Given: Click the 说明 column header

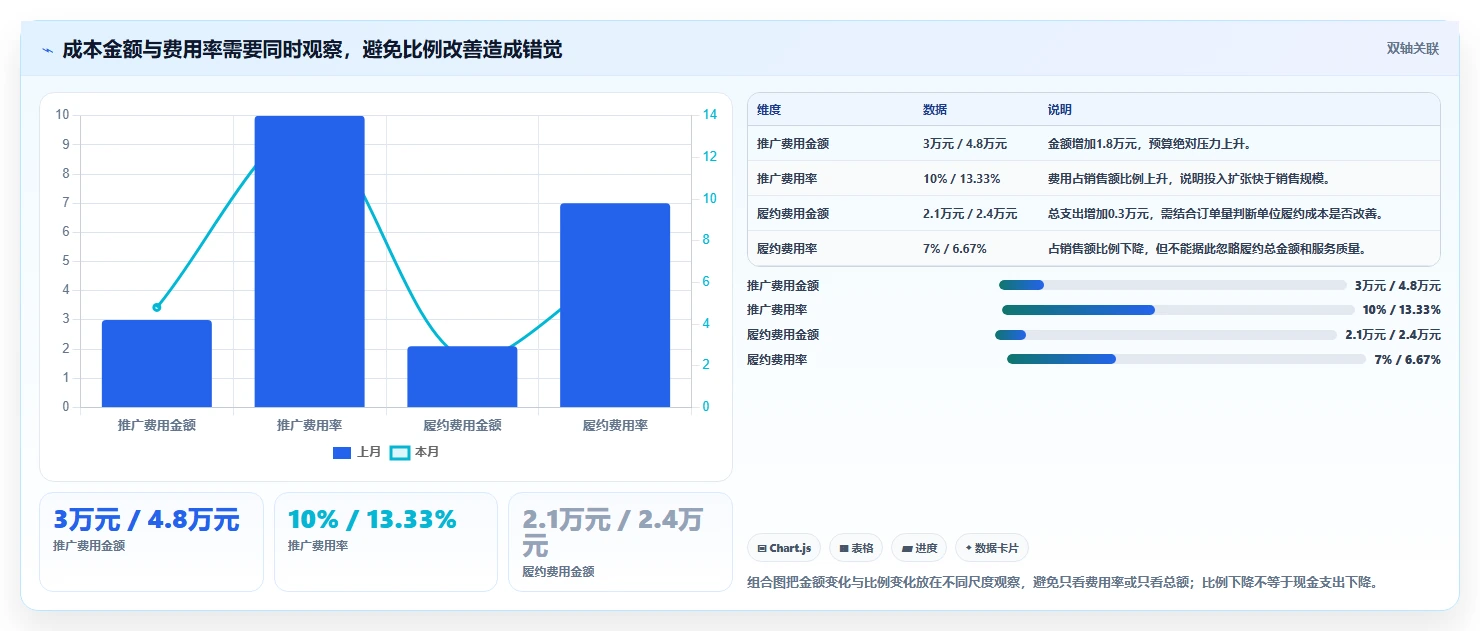Looking at the screenshot, I should click(1060, 110).
